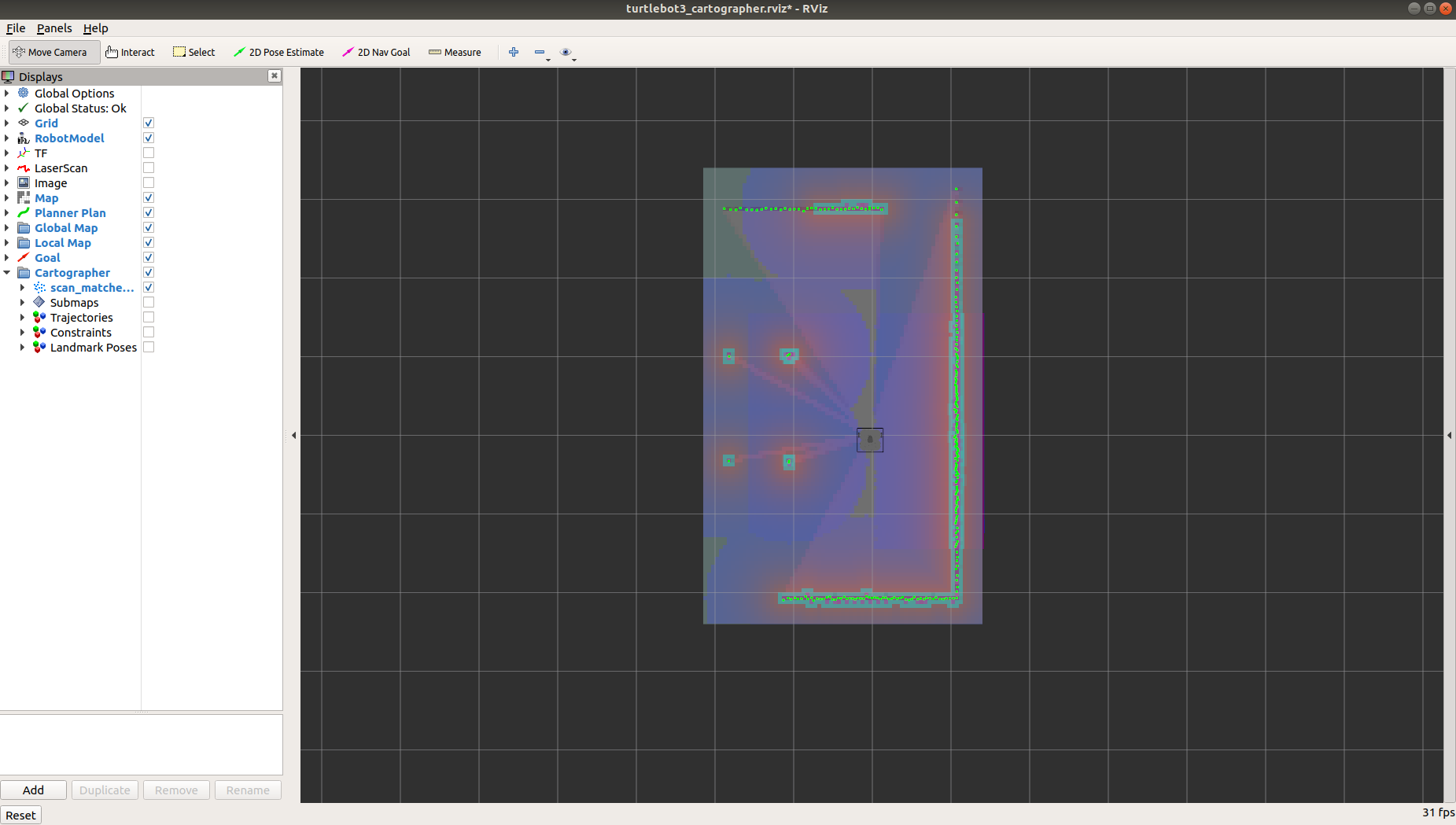The width and height of the screenshot is (1456, 825).
Task: Open the File menu
Action: pyautogui.click(x=15, y=28)
